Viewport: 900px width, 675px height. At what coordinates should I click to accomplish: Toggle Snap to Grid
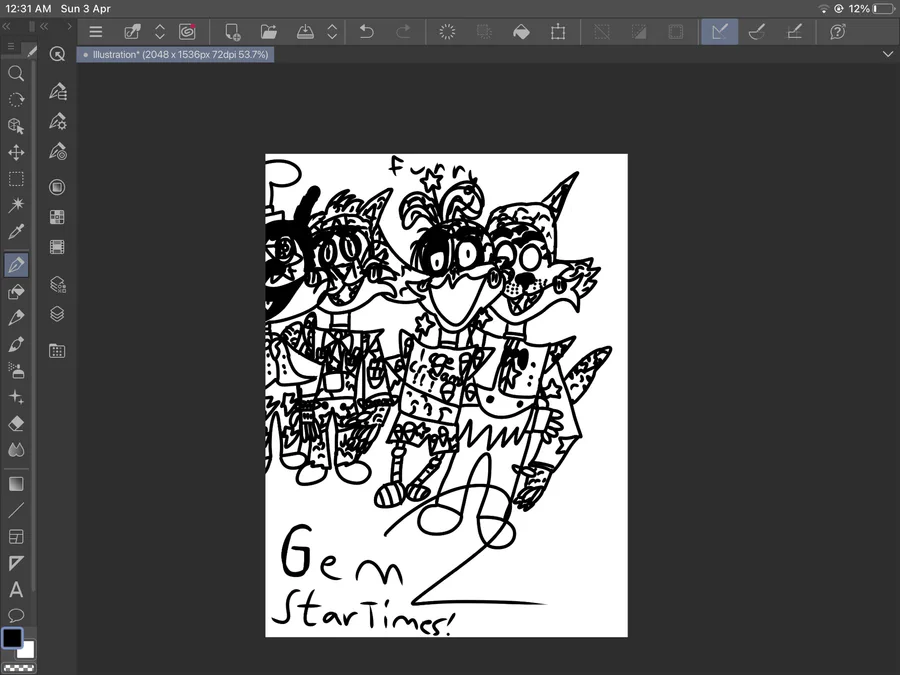click(x=794, y=32)
